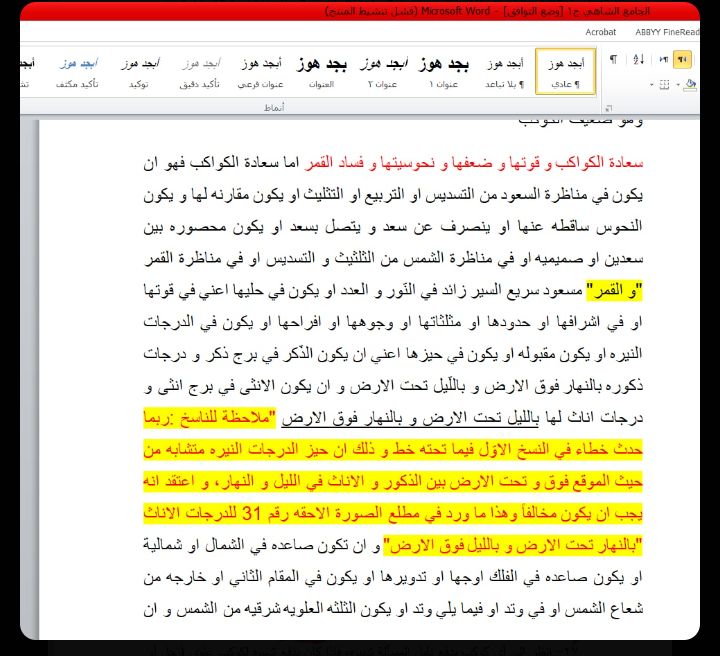Click the paint bucket shading icon
The width and height of the screenshot is (720, 656).
[x=689, y=84]
